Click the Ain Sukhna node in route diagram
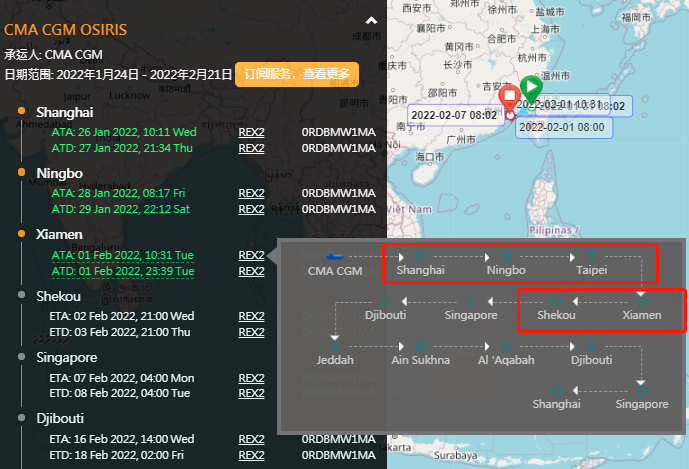 [420, 359]
